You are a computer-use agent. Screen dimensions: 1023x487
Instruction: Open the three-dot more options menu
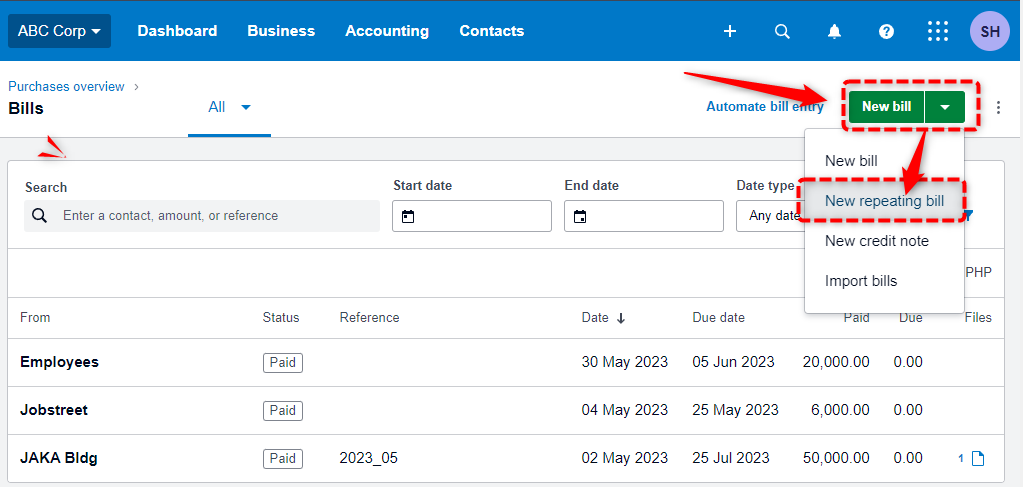click(x=998, y=108)
